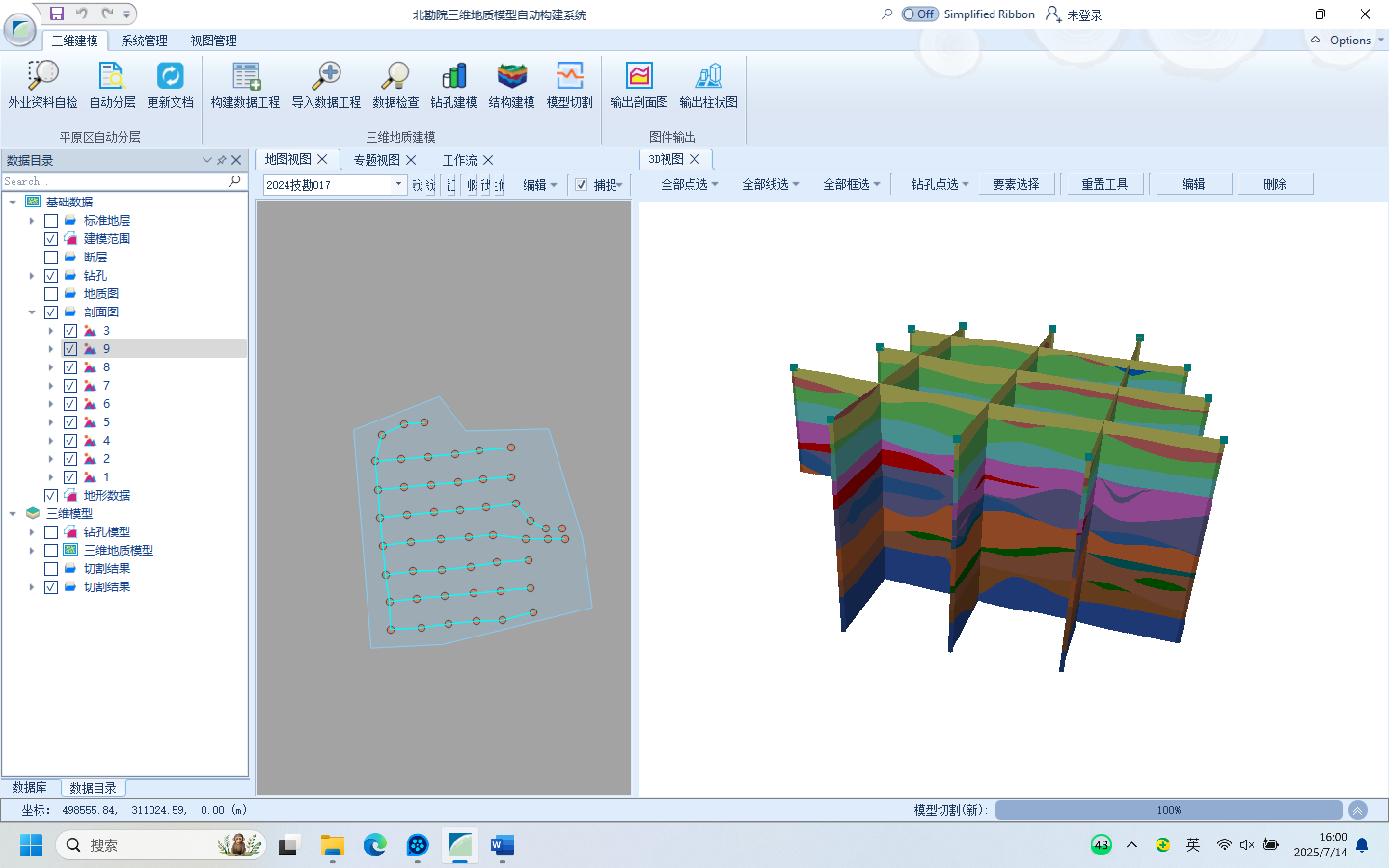Click the 重置工具 button
The width and height of the screenshot is (1389, 868).
[x=1104, y=184]
